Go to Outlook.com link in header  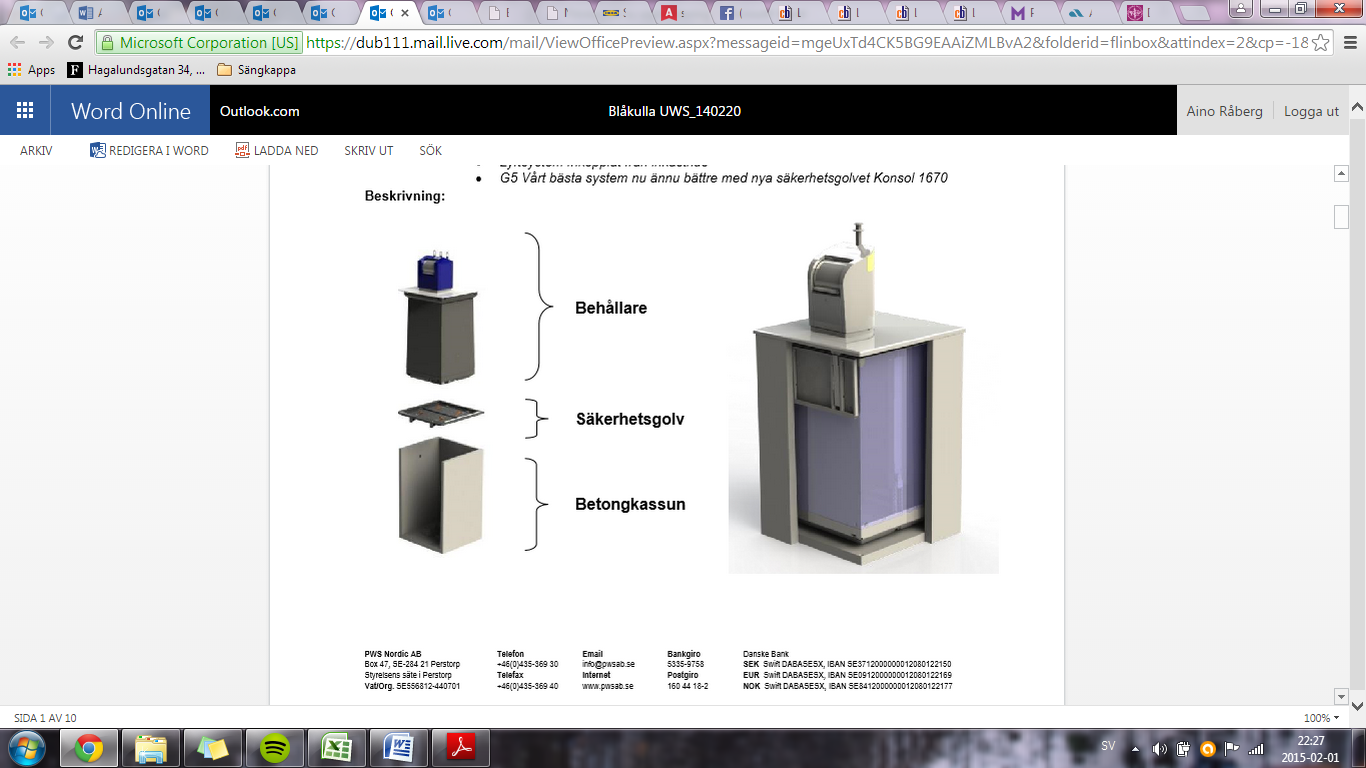coord(260,111)
